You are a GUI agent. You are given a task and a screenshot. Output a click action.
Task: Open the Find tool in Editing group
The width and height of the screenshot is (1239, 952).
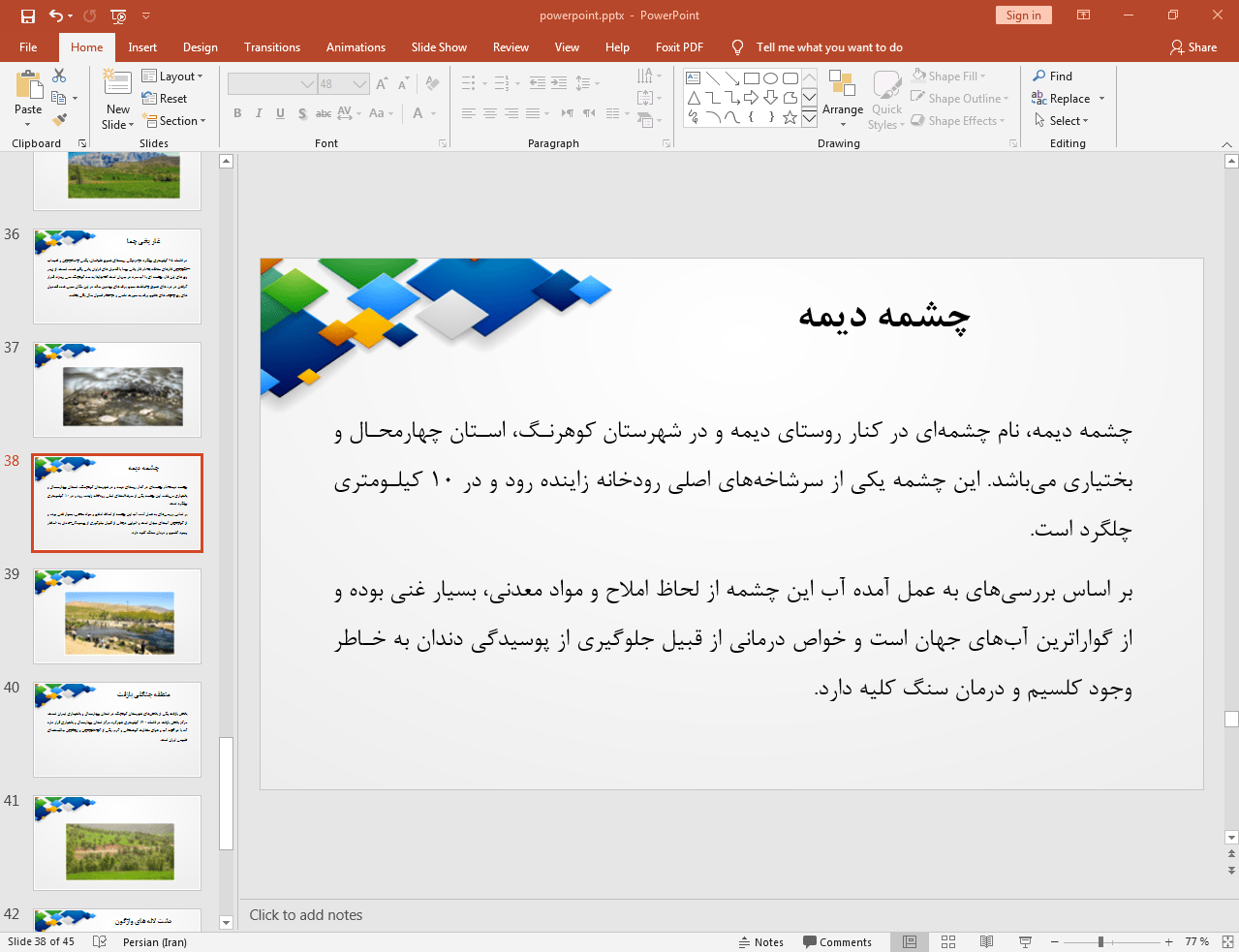(x=1052, y=77)
